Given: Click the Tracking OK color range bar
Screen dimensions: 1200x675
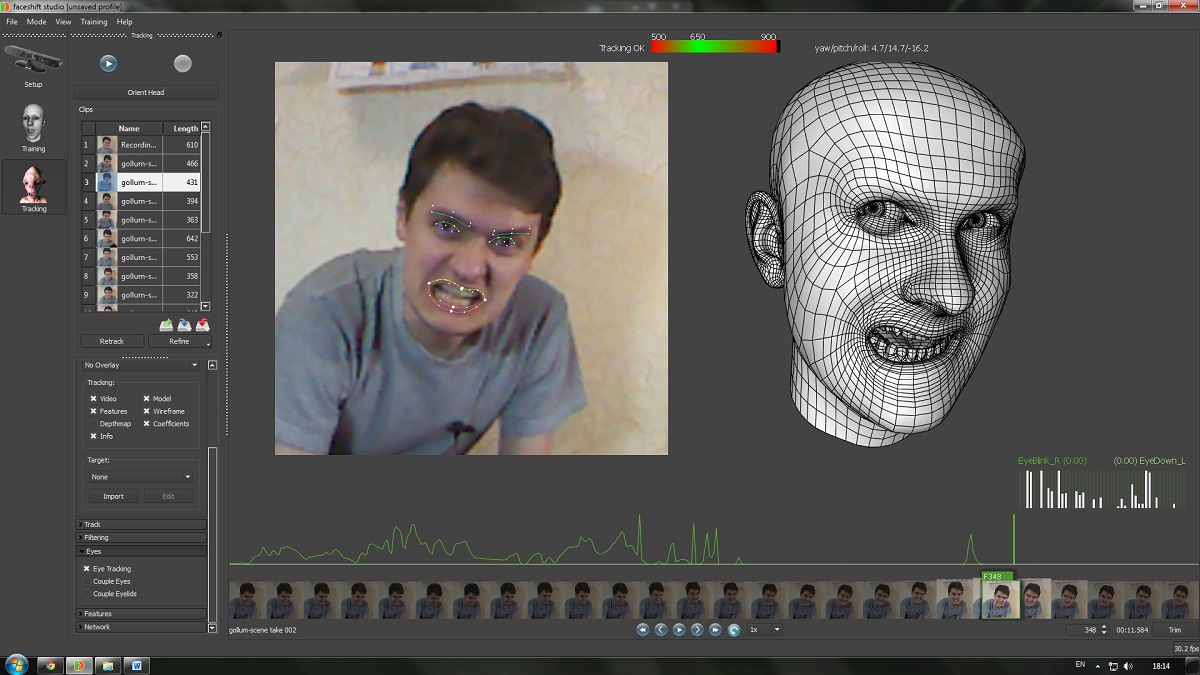Looking at the screenshot, I should click(714, 46).
